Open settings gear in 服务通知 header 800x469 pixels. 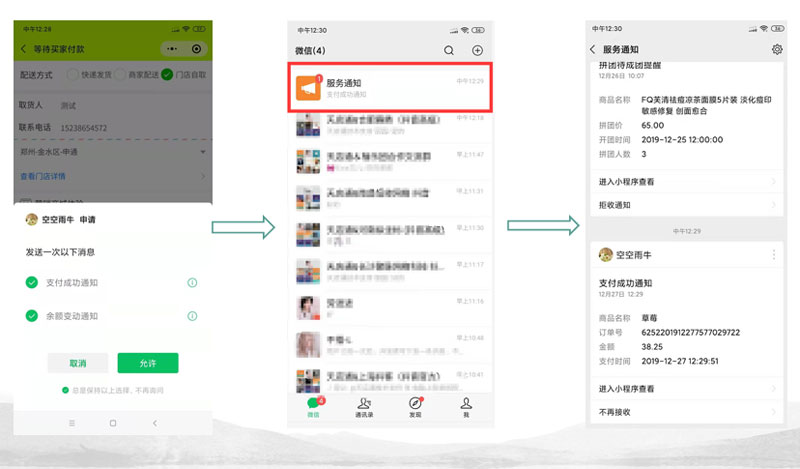(x=777, y=49)
